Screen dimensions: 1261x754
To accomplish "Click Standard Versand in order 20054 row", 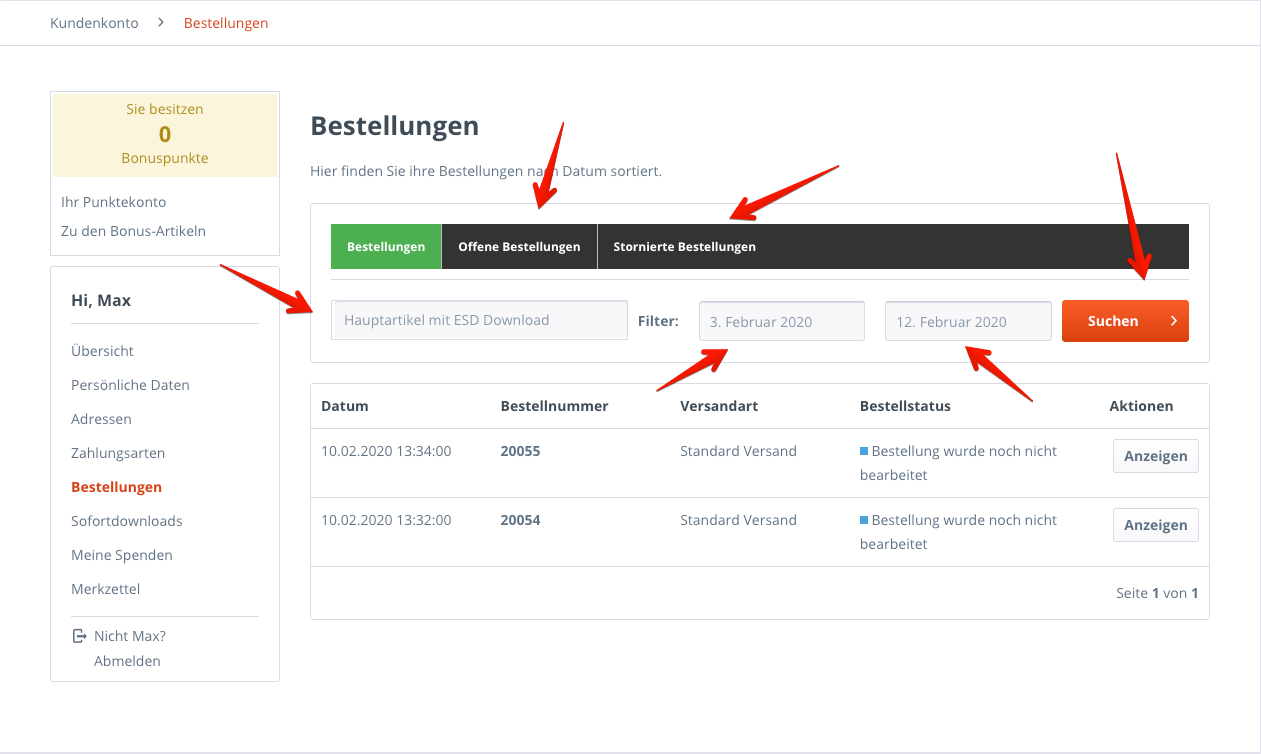I will pos(738,520).
